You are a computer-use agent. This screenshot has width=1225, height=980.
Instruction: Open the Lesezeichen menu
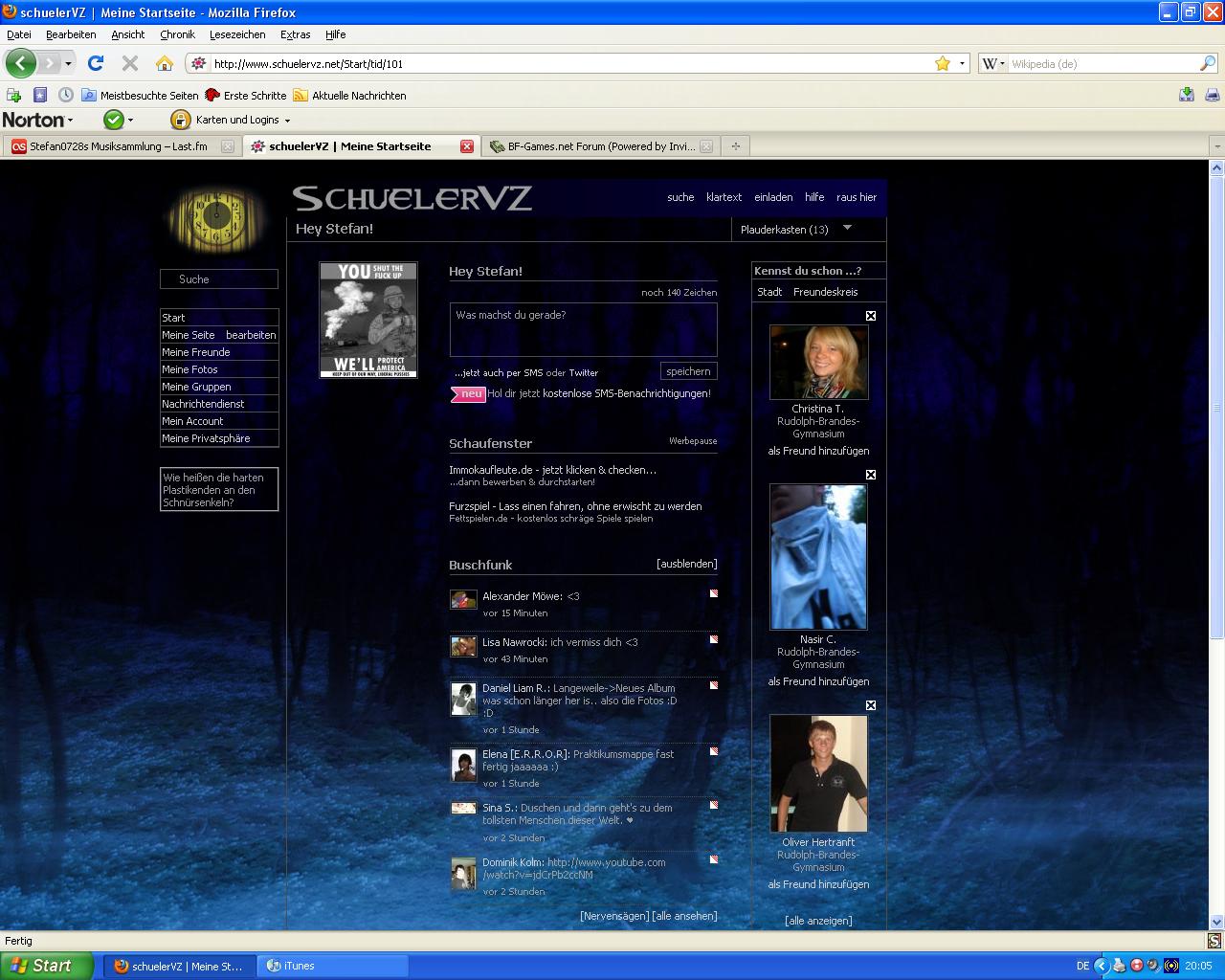[x=237, y=34]
